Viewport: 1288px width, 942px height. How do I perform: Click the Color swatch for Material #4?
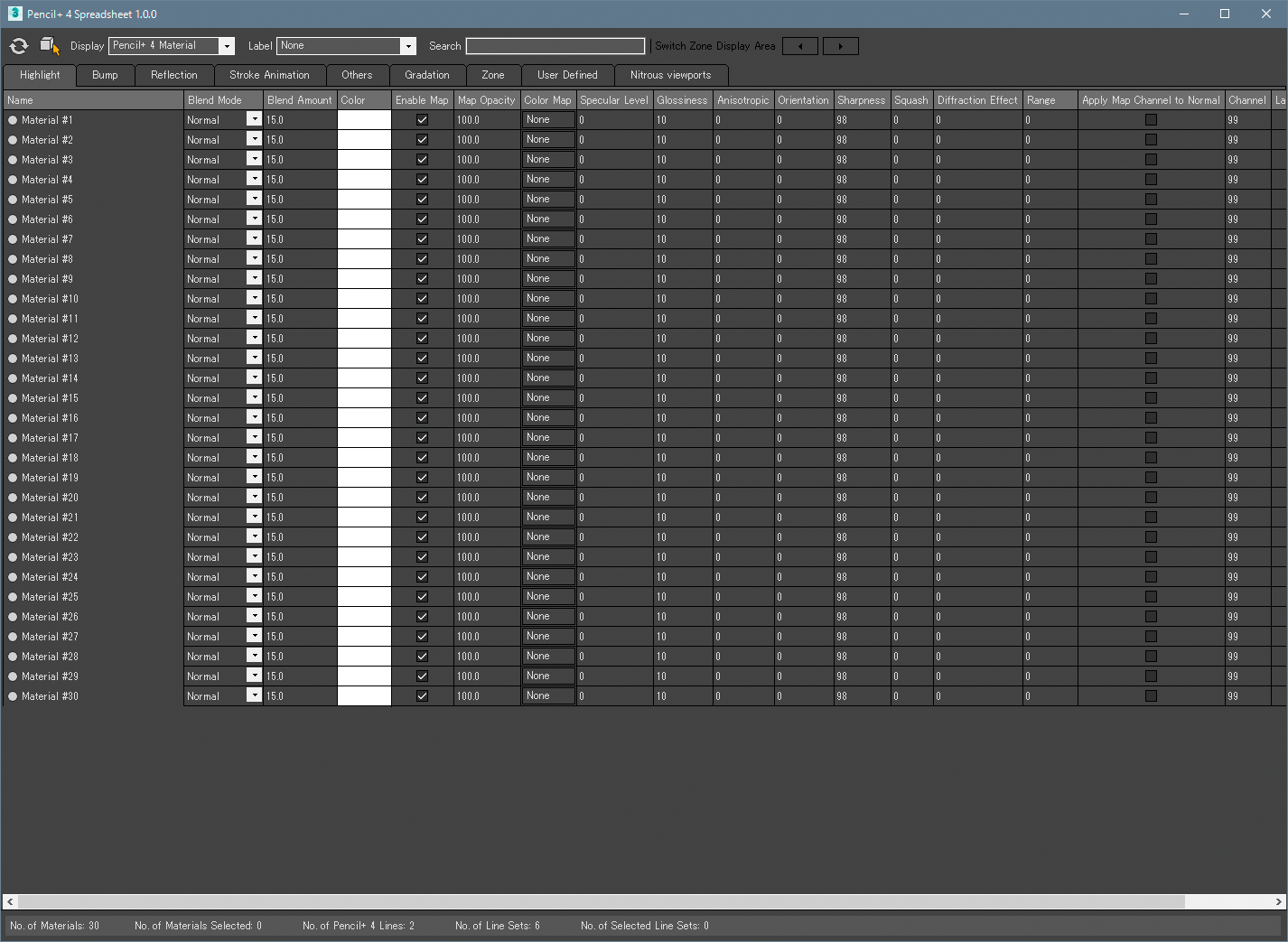coord(363,179)
